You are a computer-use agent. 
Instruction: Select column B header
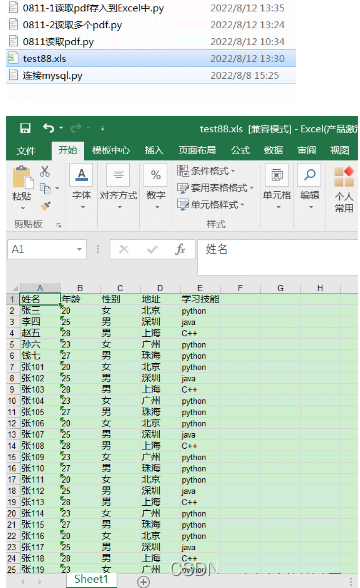80,288
